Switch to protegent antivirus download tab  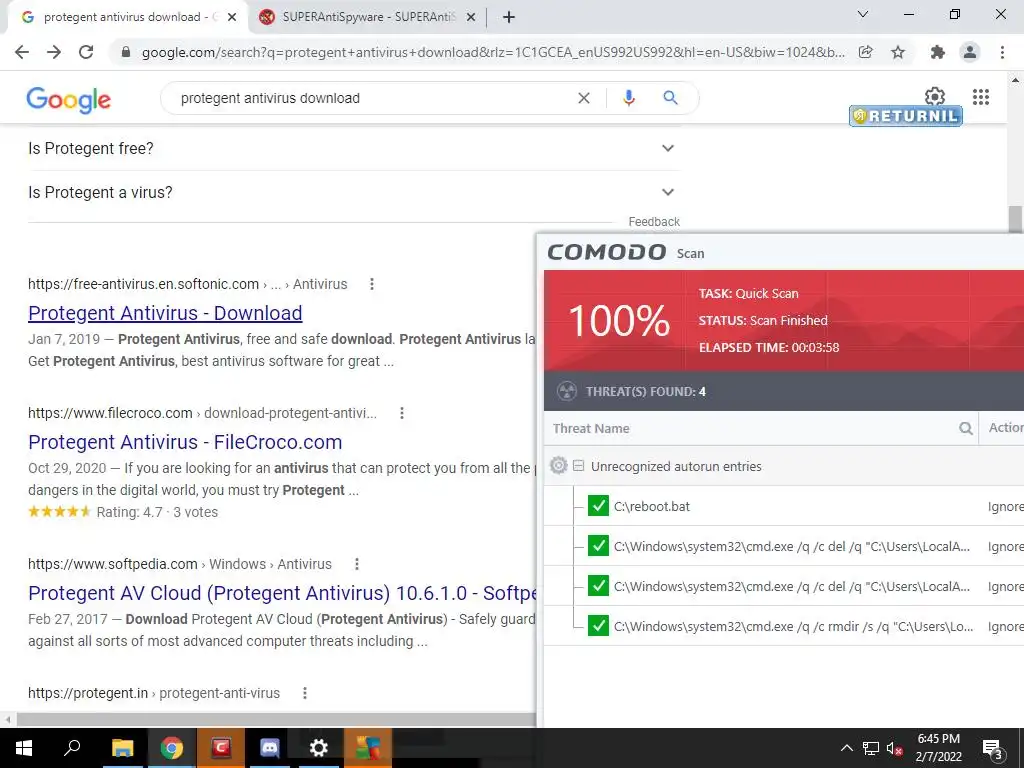tap(127, 17)
